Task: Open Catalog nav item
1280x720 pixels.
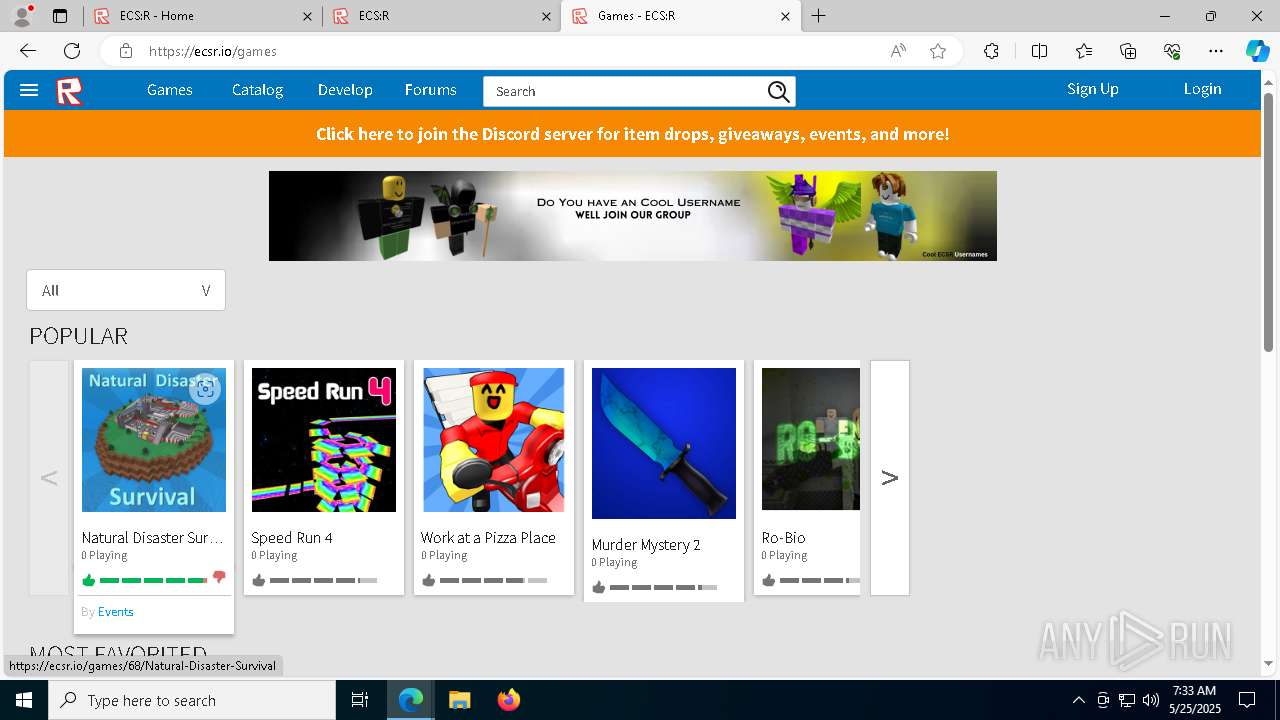Action: (258, 90)
